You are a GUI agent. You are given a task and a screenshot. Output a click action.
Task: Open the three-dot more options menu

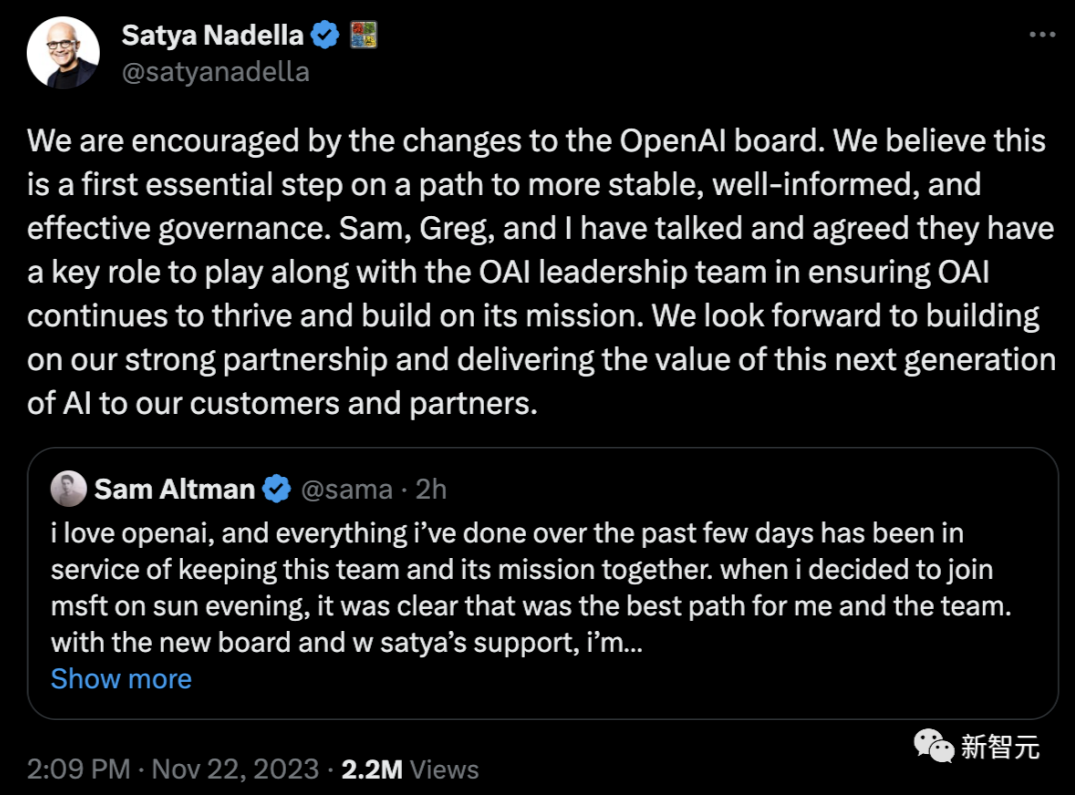pos(1042,35)
